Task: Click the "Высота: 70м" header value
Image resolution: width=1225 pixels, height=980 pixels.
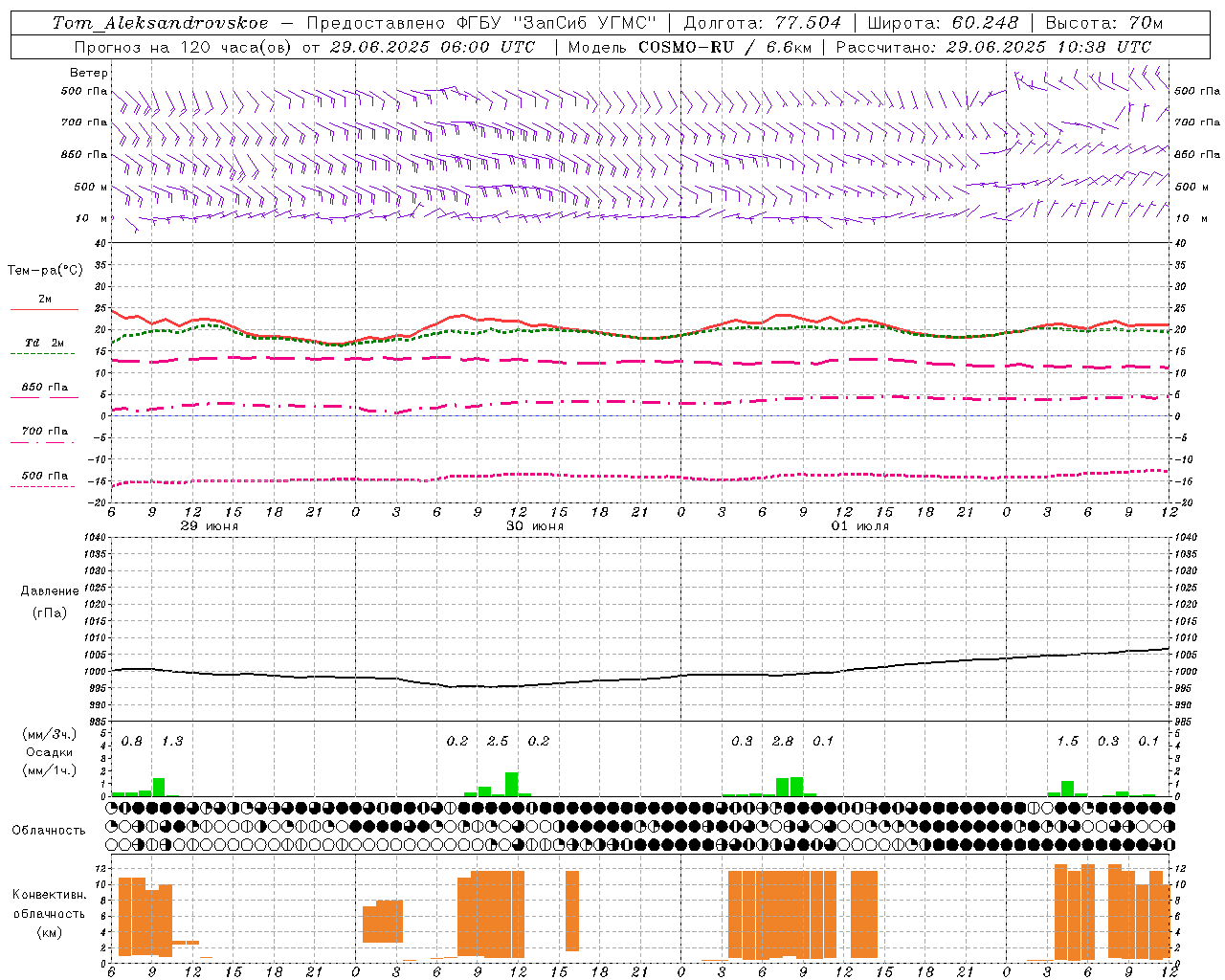Action: click(1103, 23)
